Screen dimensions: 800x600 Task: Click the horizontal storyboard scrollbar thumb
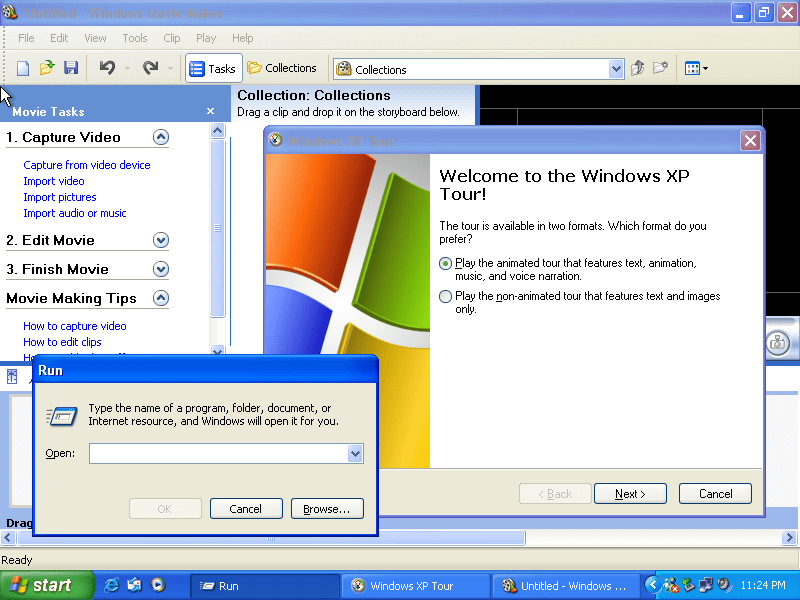(271, 538)
